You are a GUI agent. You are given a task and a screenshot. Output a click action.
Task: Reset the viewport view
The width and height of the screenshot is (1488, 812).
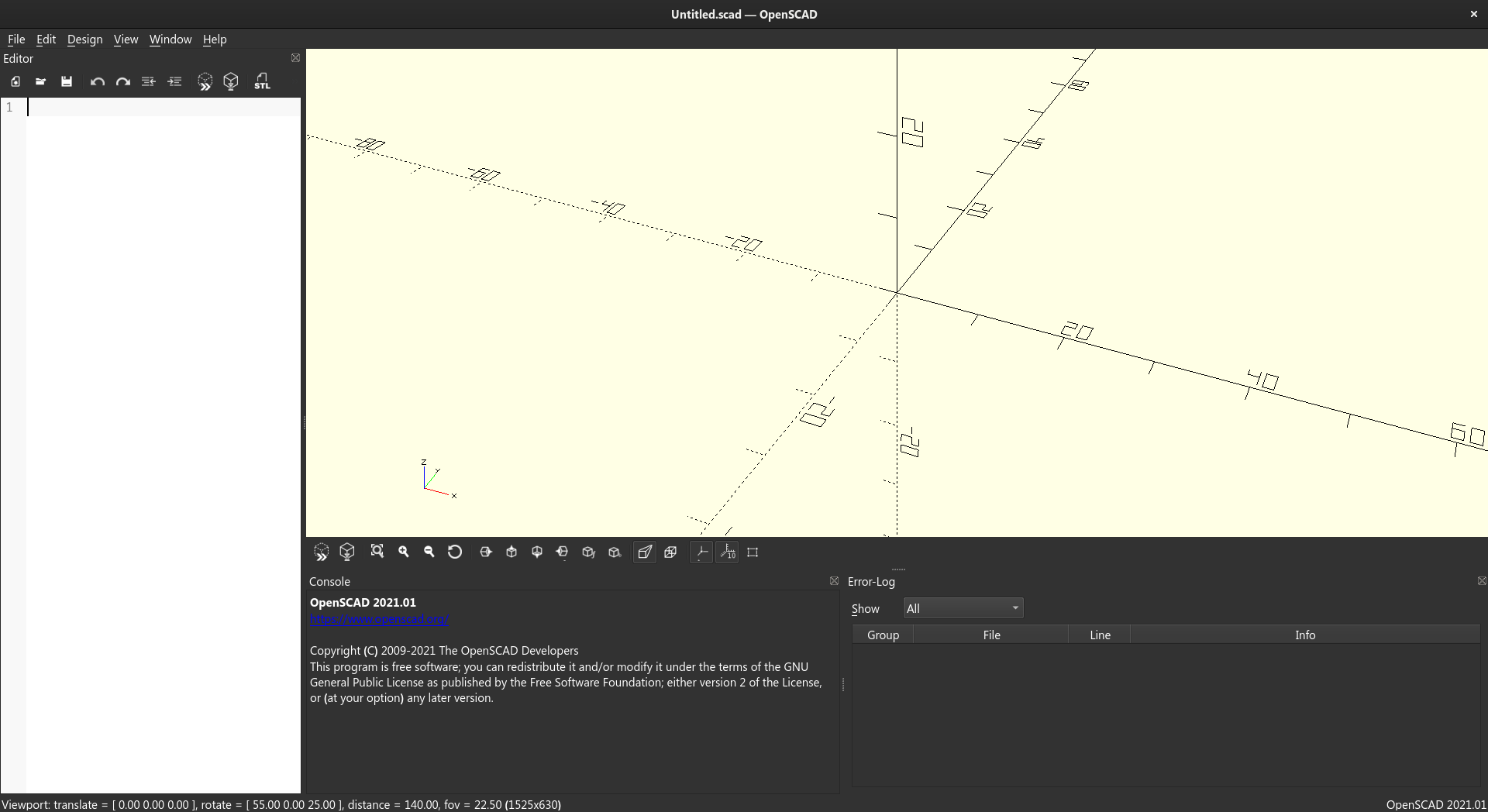pyautogui.click(x=455, y=552)
